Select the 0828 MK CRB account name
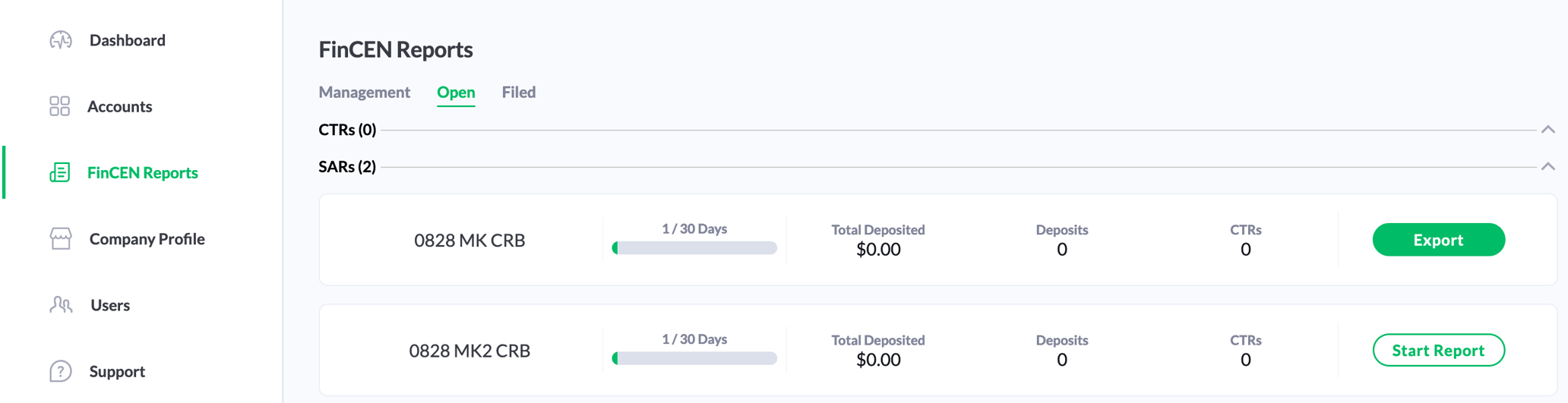 click(469, 241)
